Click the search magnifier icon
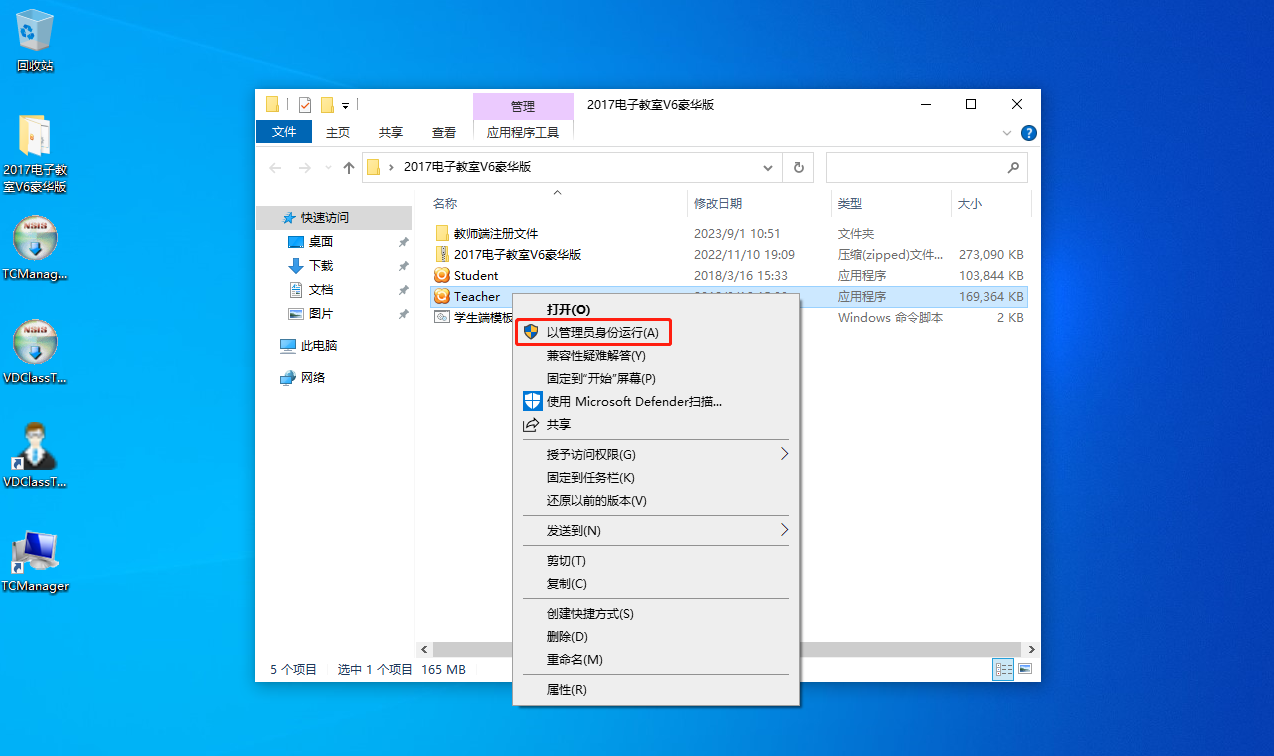Screen dimensions: 1274x756 [x=1013, y=168]
